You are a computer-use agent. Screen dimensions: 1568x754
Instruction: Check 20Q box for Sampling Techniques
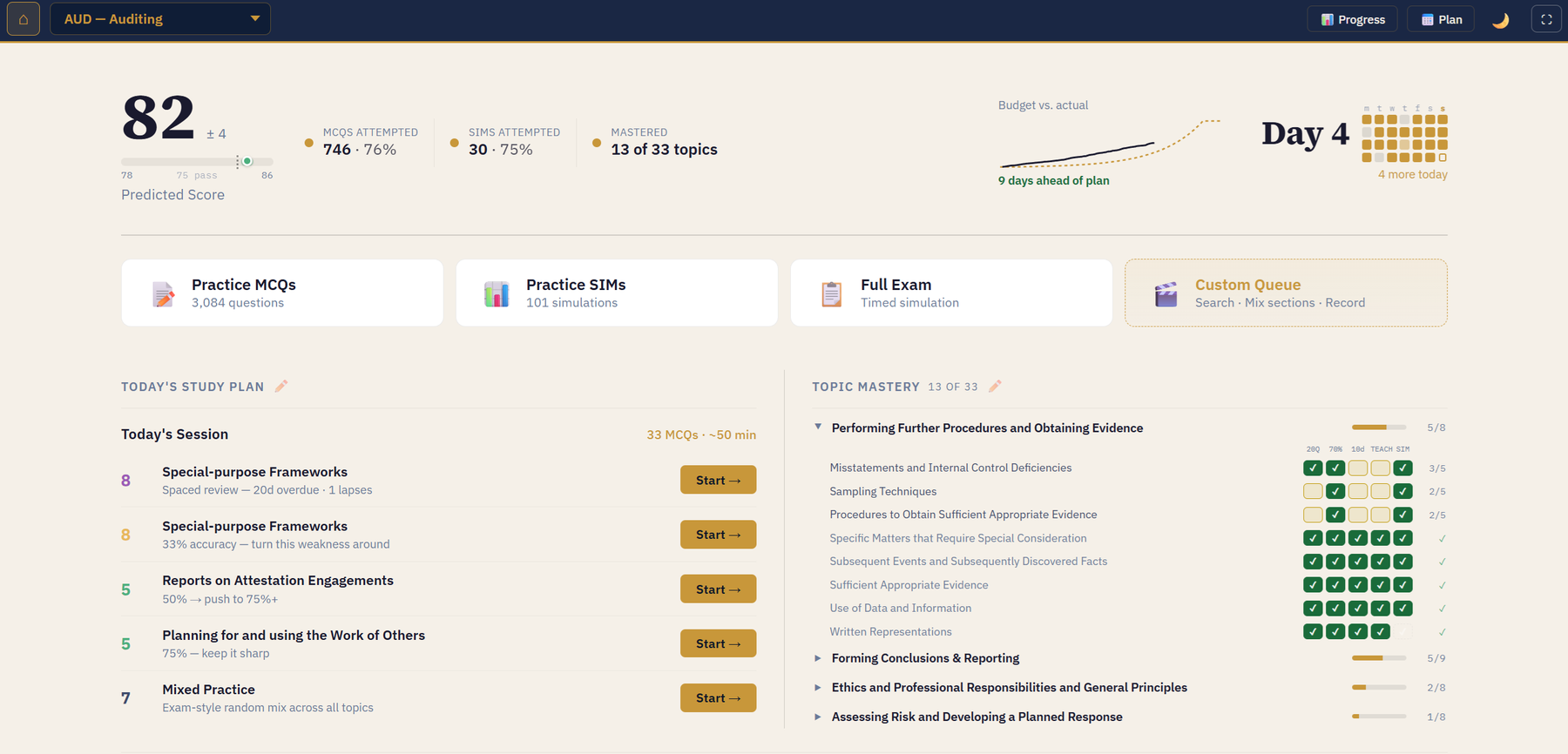1313,491
